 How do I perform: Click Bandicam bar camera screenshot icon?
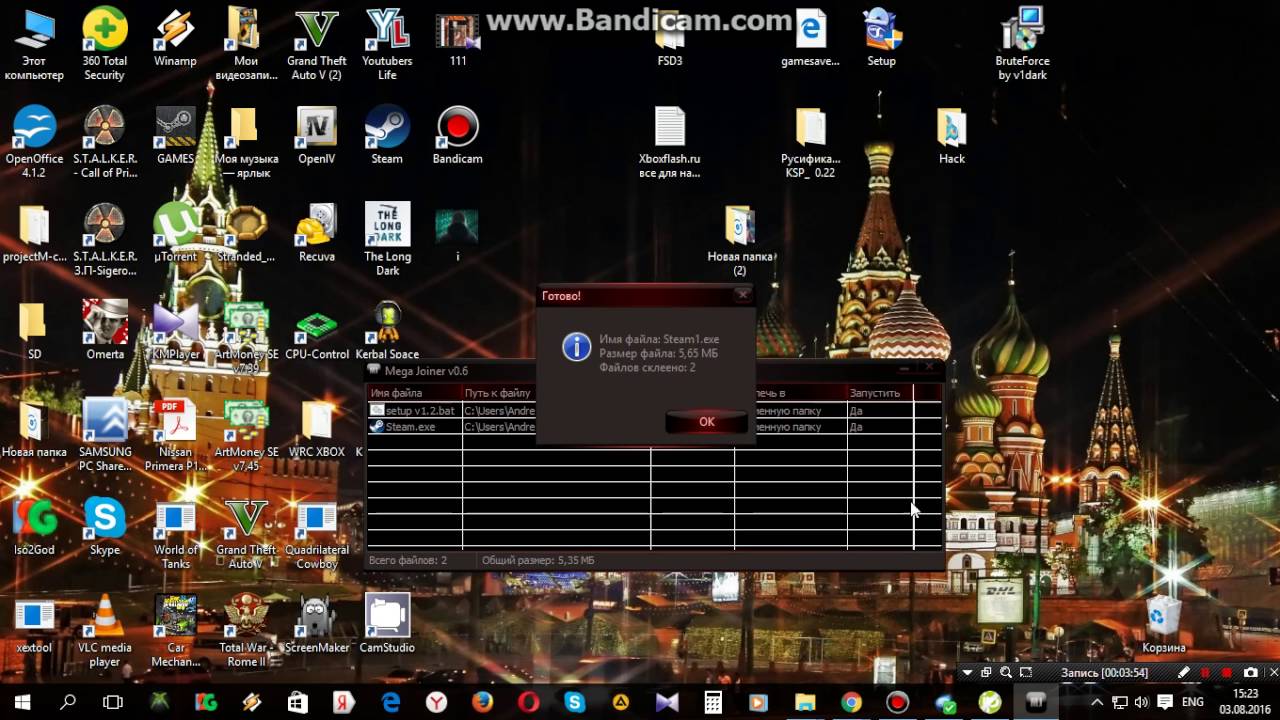[1250, 673]
